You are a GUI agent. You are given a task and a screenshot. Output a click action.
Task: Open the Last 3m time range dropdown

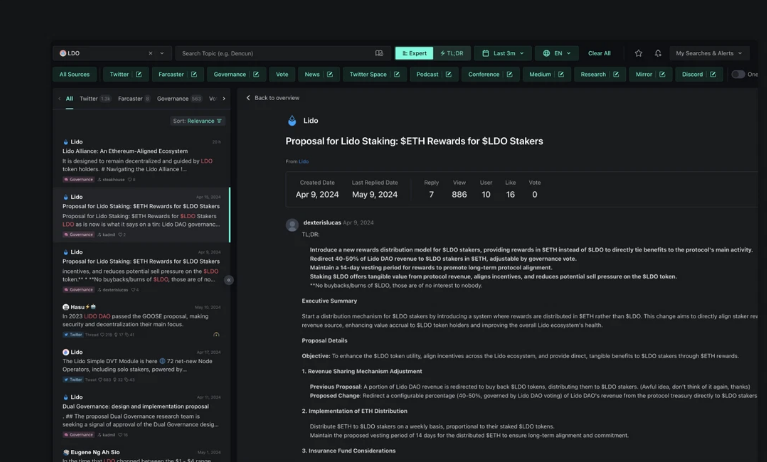tap(503, 53)
